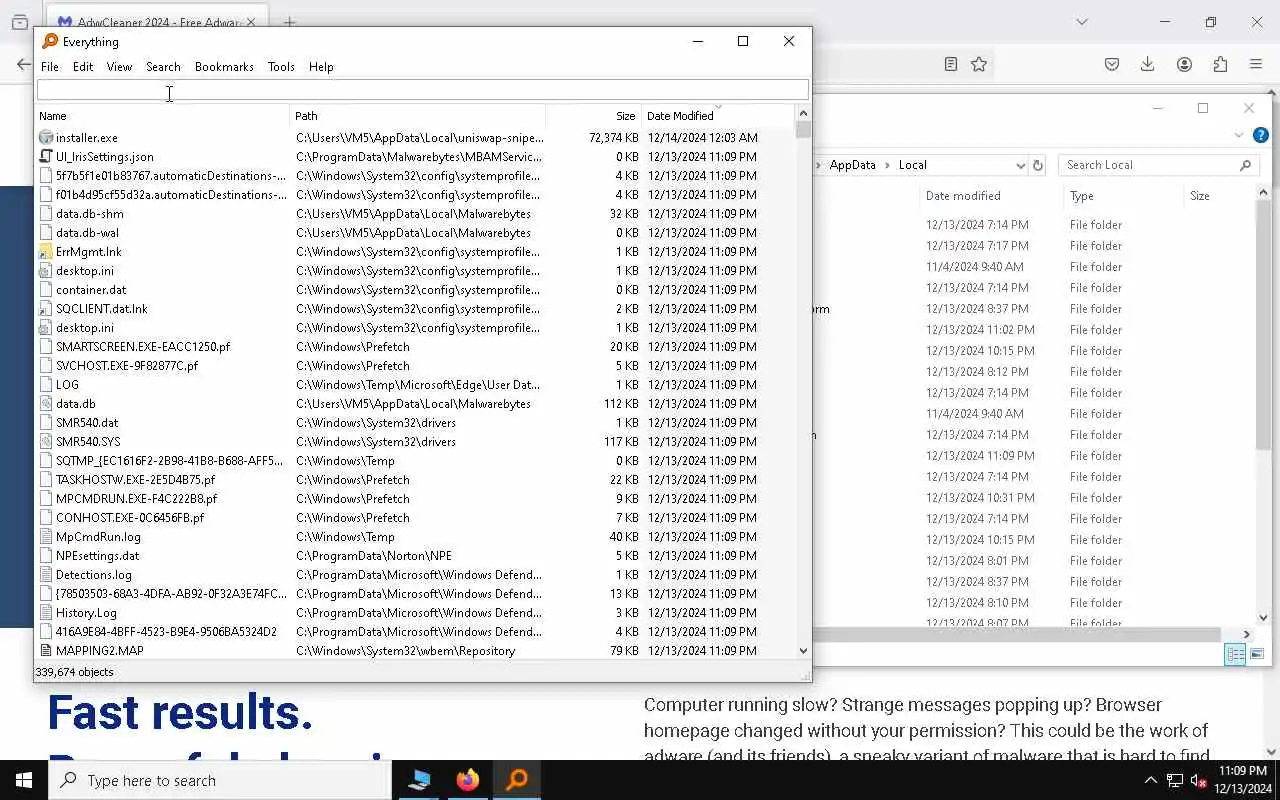Expand the File Explorer ribbon chevron

click(x=1239, y=135)
